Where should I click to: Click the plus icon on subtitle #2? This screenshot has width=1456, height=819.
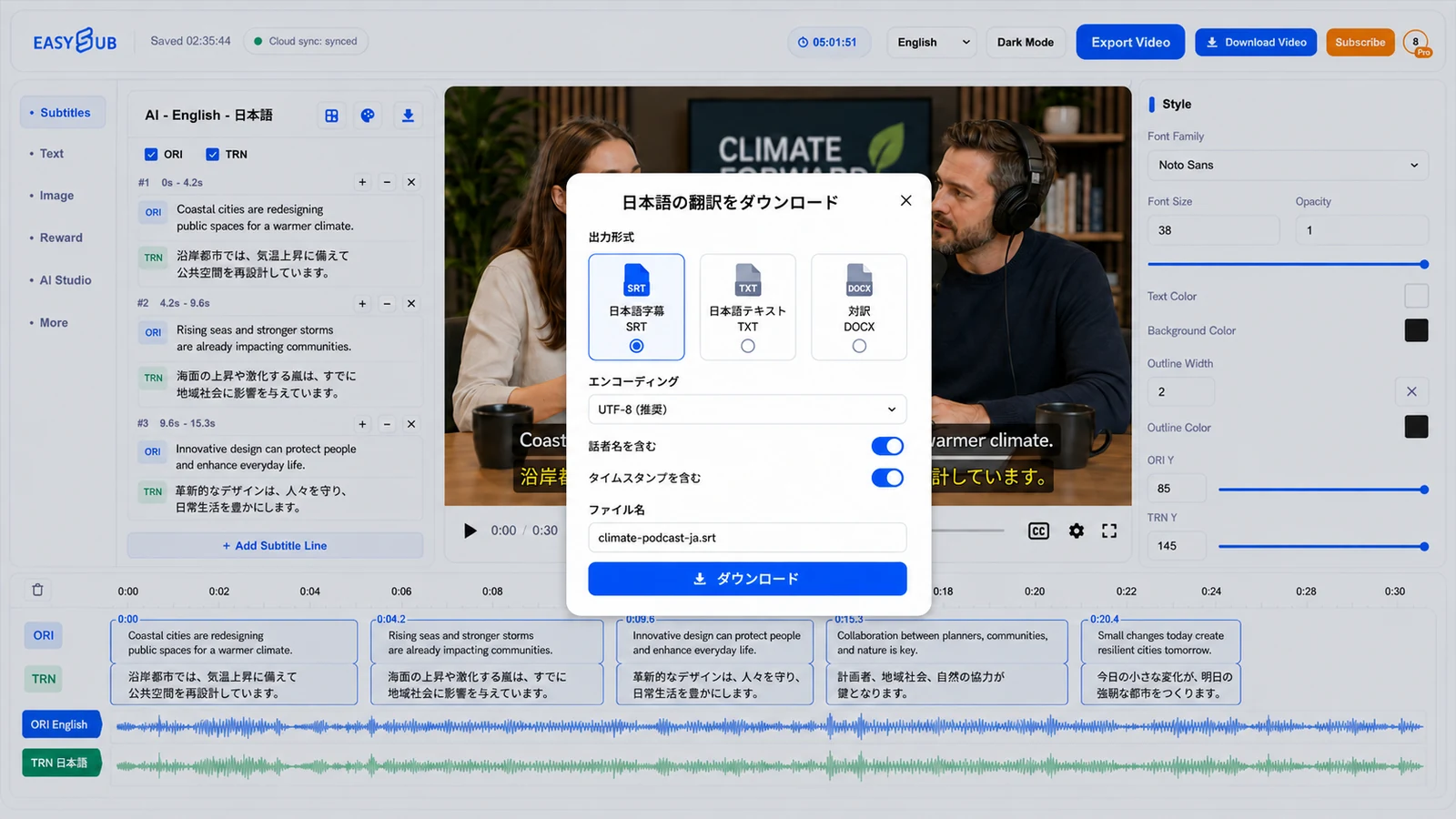[362, 304]
